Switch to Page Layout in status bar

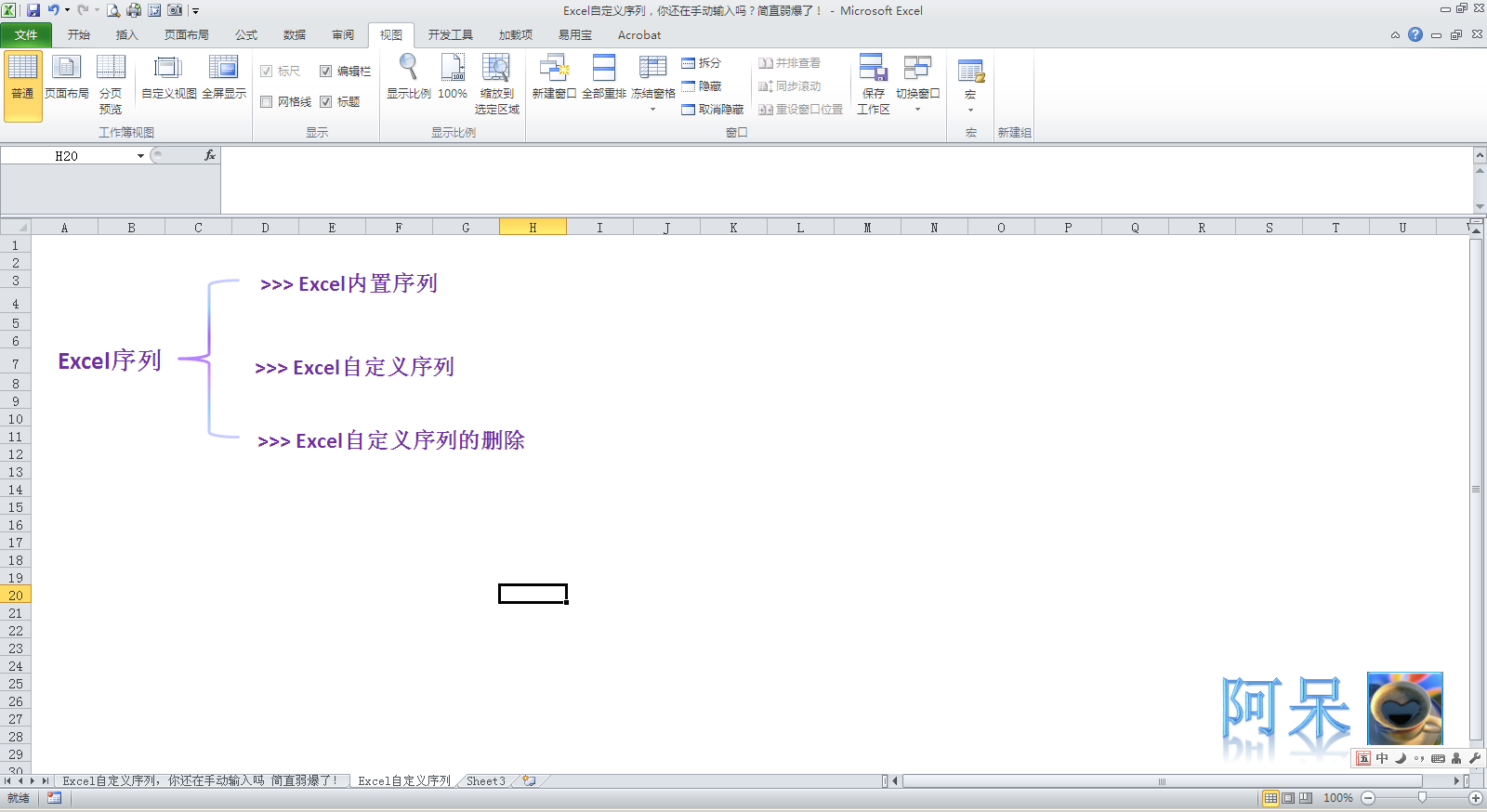click(x=1288, y=798)
